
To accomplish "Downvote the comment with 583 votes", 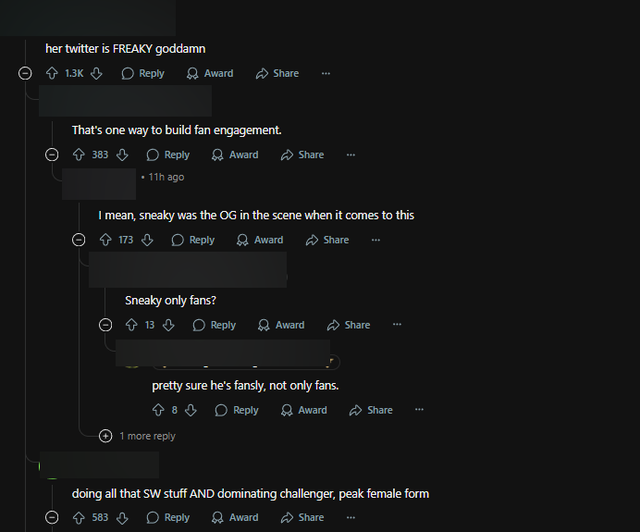I will point(122,518).
